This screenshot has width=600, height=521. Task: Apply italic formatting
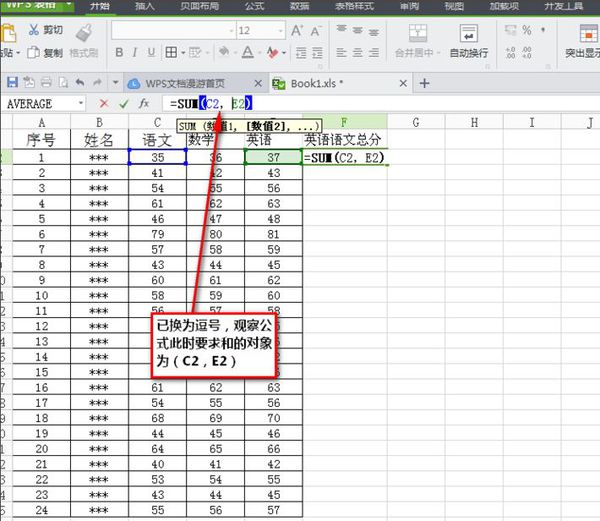[135, 52]
